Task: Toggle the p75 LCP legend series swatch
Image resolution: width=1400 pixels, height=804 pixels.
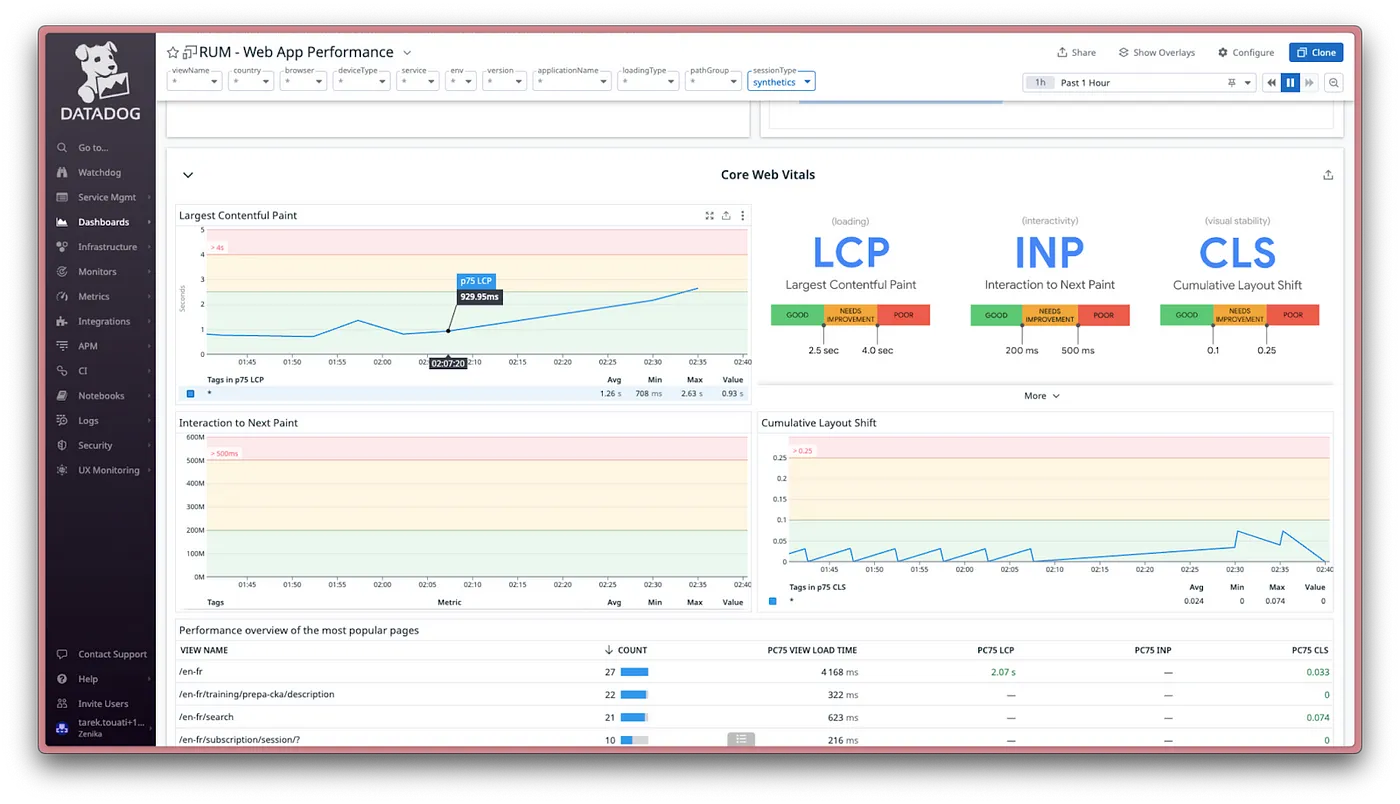Action: (190, 394)
